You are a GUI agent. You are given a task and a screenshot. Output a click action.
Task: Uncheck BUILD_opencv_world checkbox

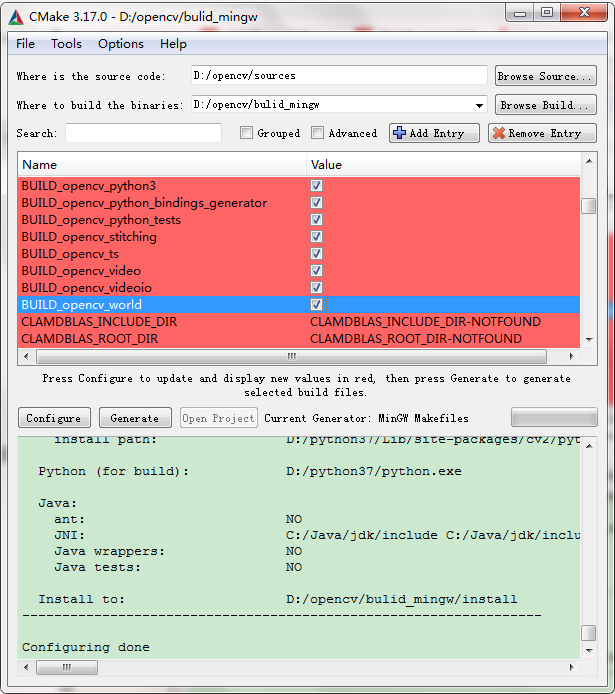coord(316,305)
